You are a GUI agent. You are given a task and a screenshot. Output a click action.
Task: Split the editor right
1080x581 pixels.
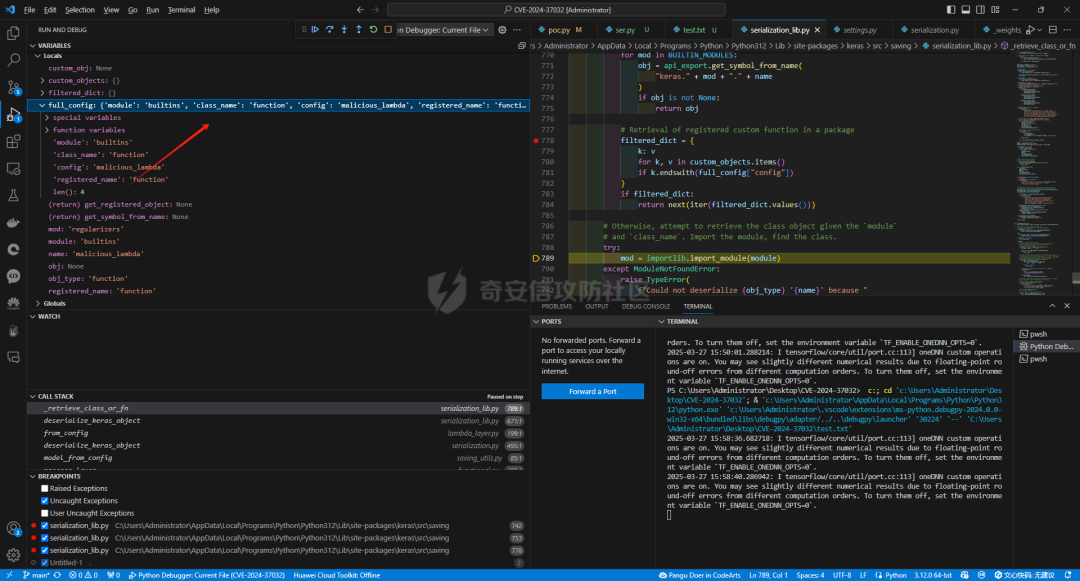[1052, 30]
